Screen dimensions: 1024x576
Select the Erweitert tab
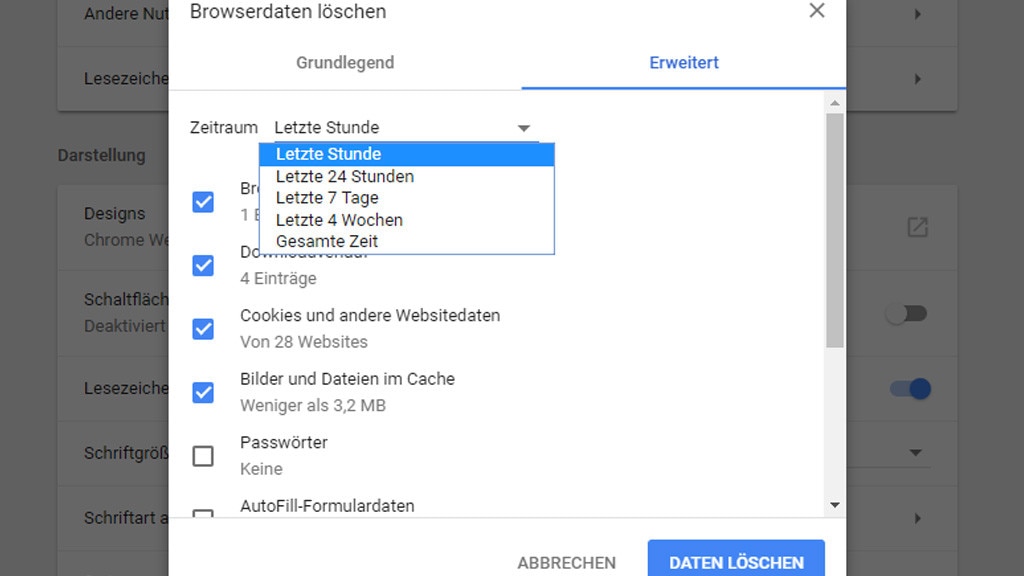[684, 63]
